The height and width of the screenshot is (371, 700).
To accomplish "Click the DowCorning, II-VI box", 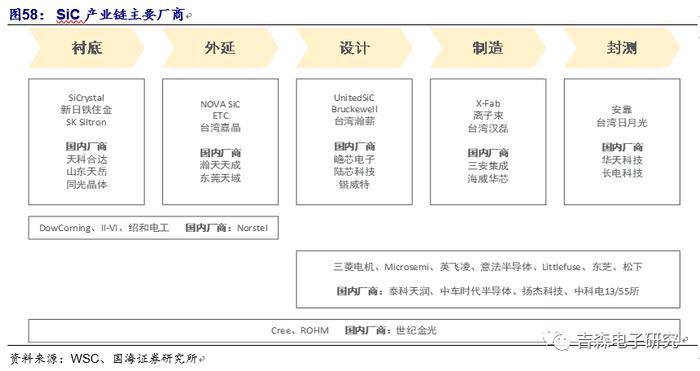I will pos(154,228).
